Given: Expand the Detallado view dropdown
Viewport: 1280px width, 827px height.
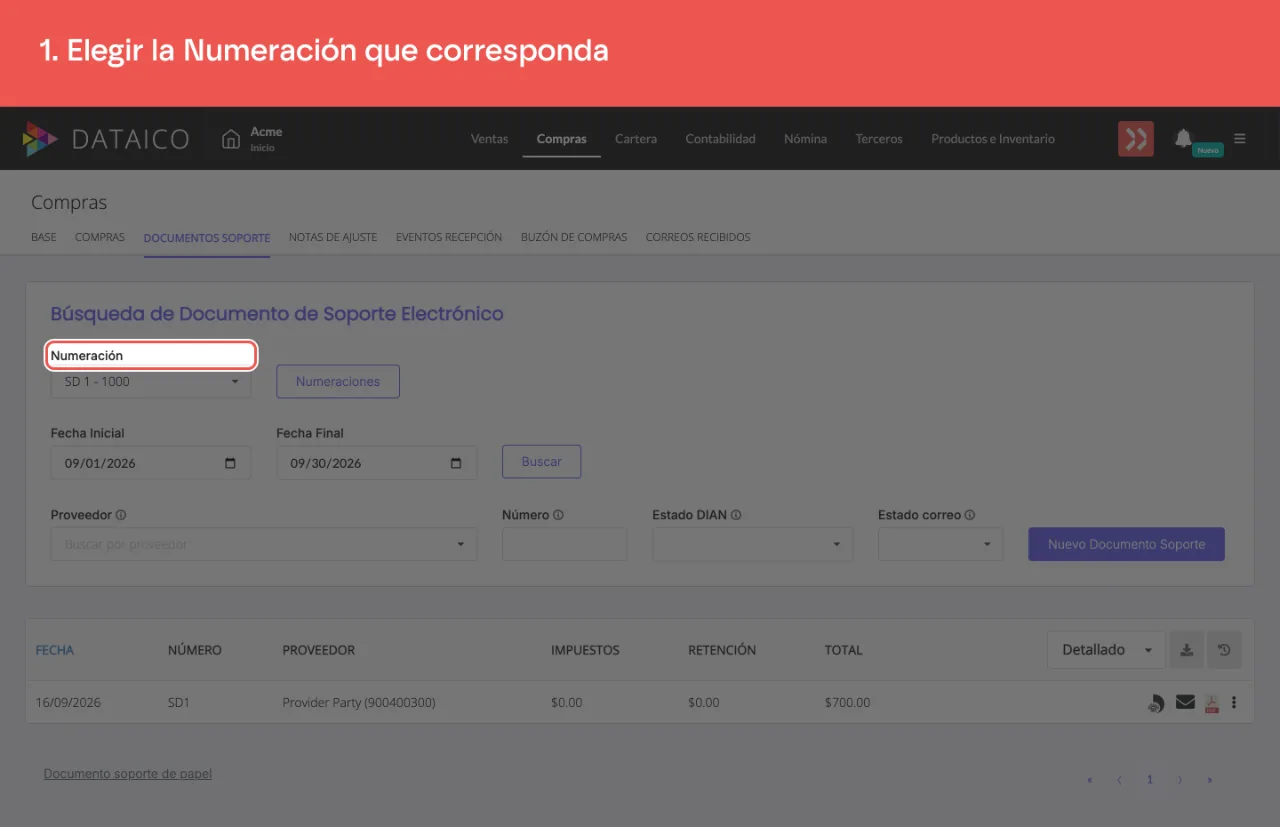Looking at the screenshot, I should [x=1107, y=650].
